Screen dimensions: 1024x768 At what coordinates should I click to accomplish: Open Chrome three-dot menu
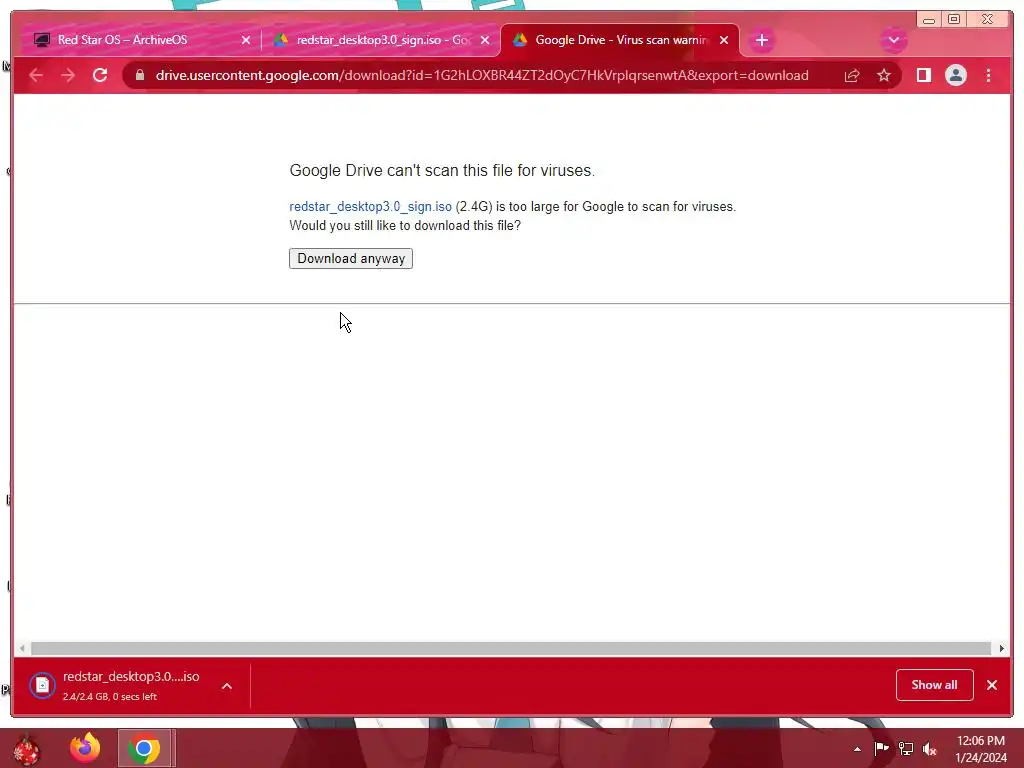click(x=988, y=75)
